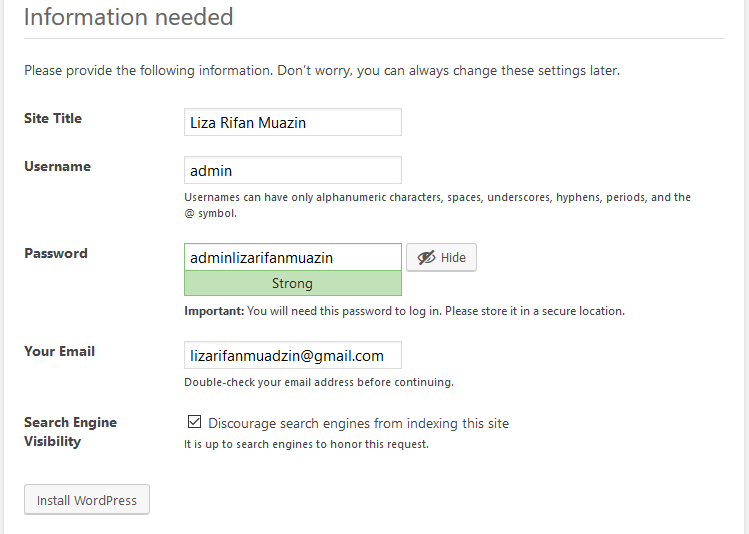Screen dimensions: 749x534
Task: Click the green Strong password strength bar
Action: tap(293, 283)
